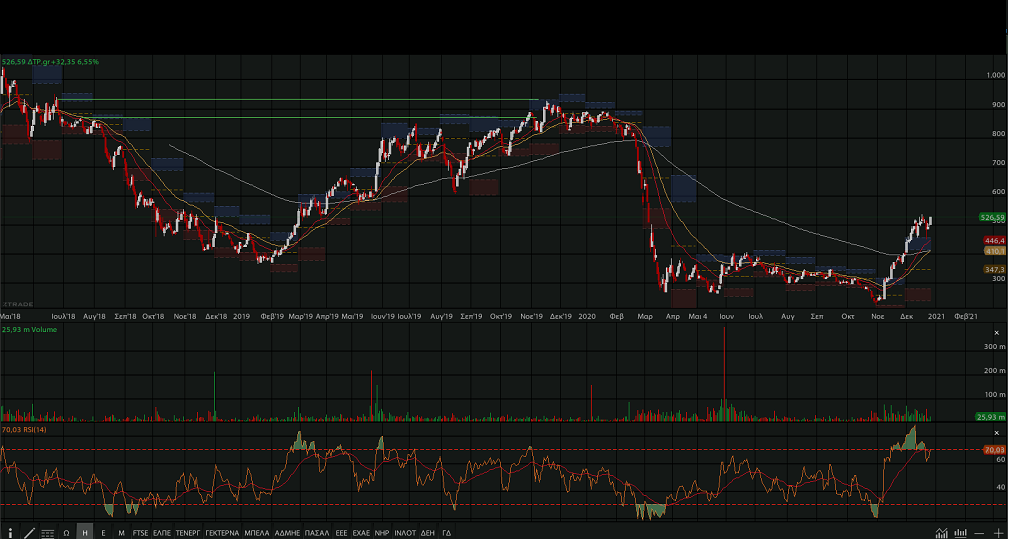Open the ΕΛΠΕ symbol shortcut

coord(162,533)
